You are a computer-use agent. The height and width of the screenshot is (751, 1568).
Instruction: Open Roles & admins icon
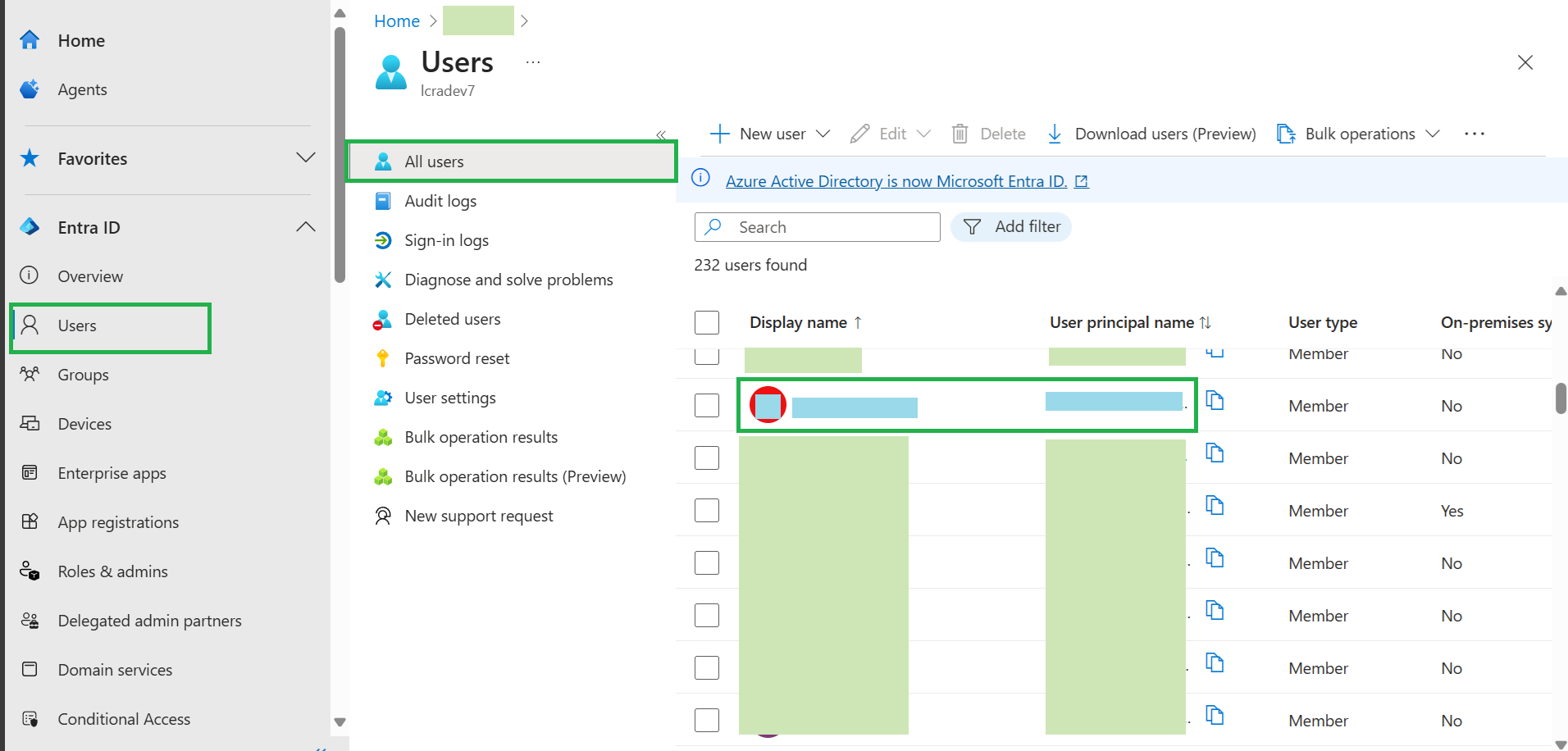30,571
